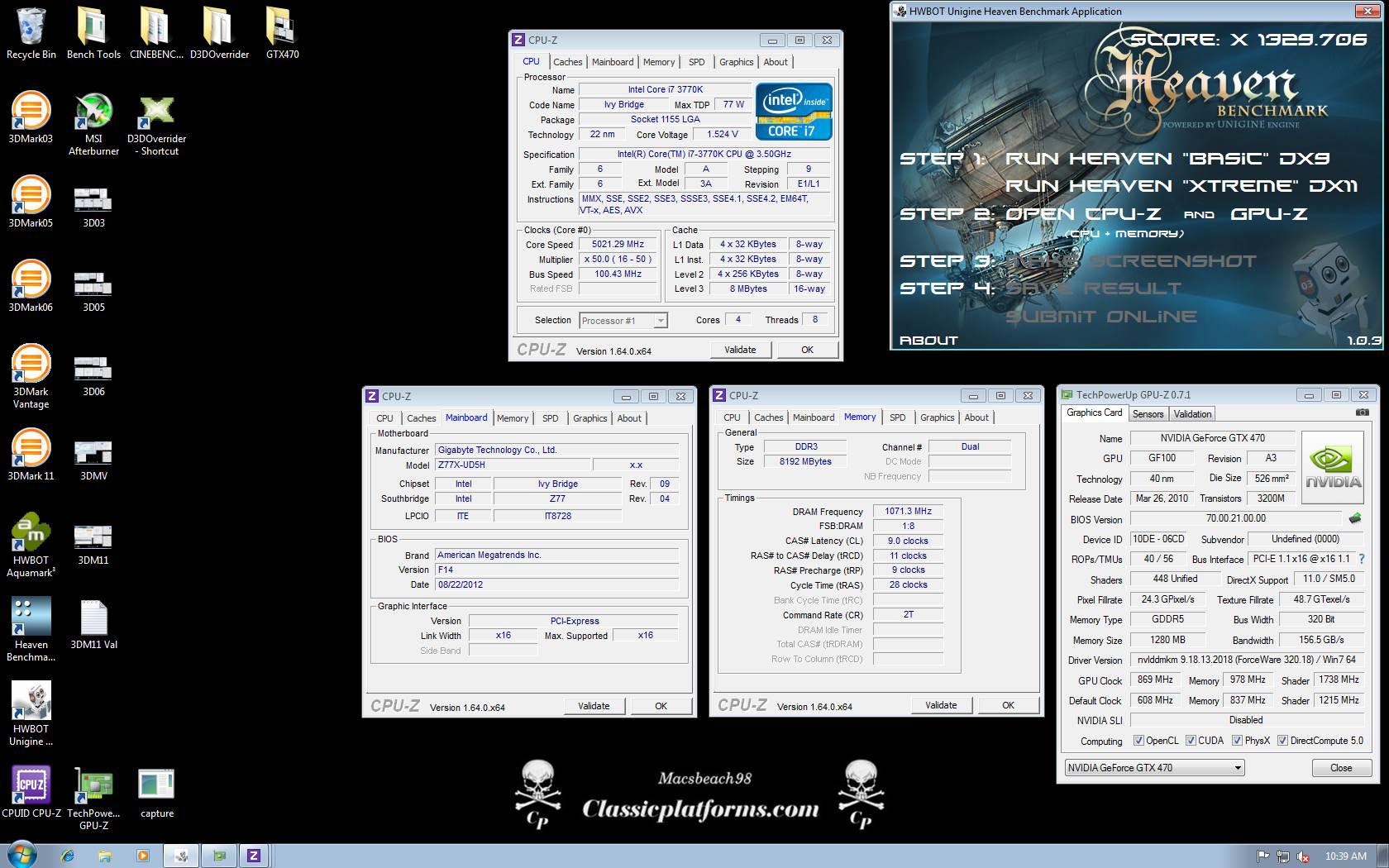This screenshot has height=868, width=1389.
Task: Click the DRAM Frequency 1071.3 MHz field
Action: (x=908, y=512)
